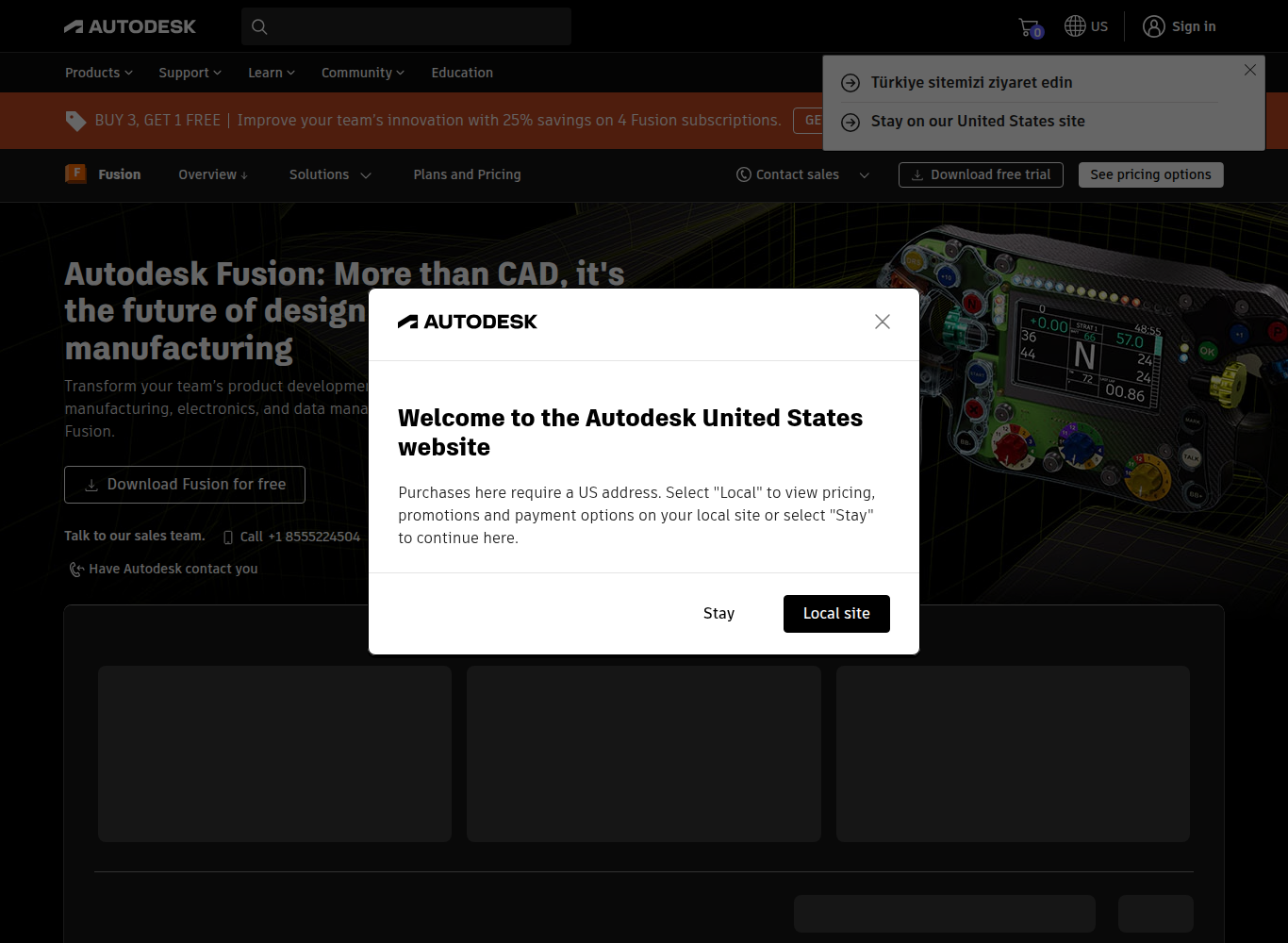Click the Fusion product name link
The width and height of the screenshot is (1288, 943).
pos(120,174)
